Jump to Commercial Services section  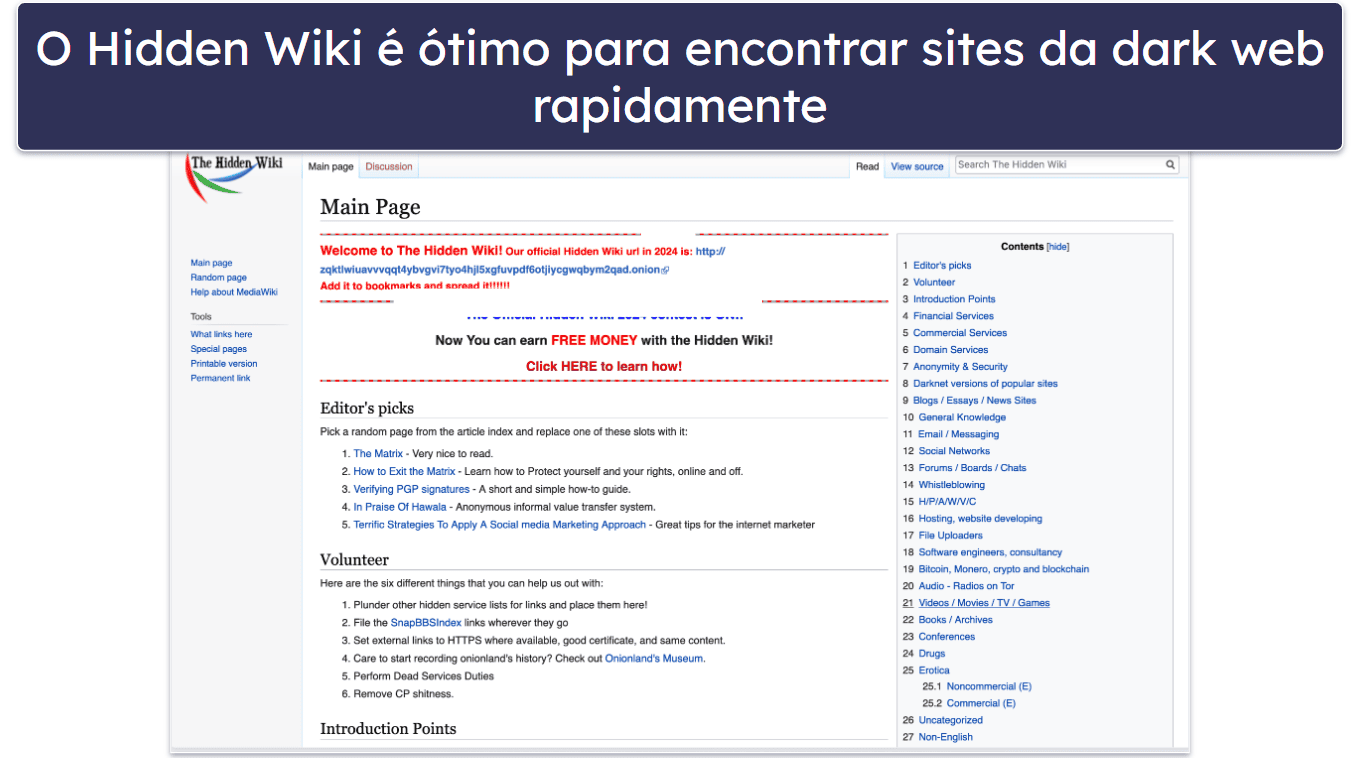960,333
